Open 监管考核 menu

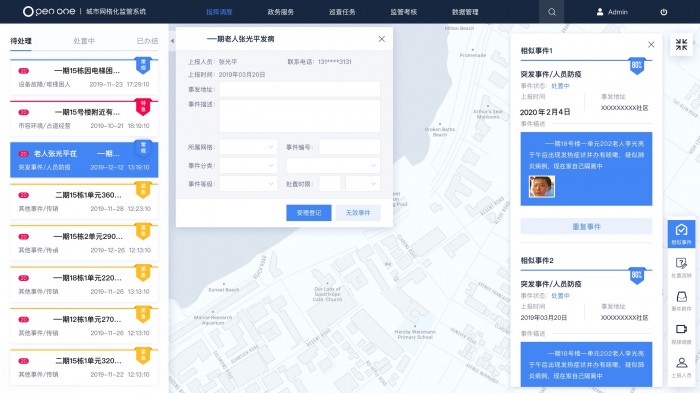pyautogui.click(x=404, y=12)
